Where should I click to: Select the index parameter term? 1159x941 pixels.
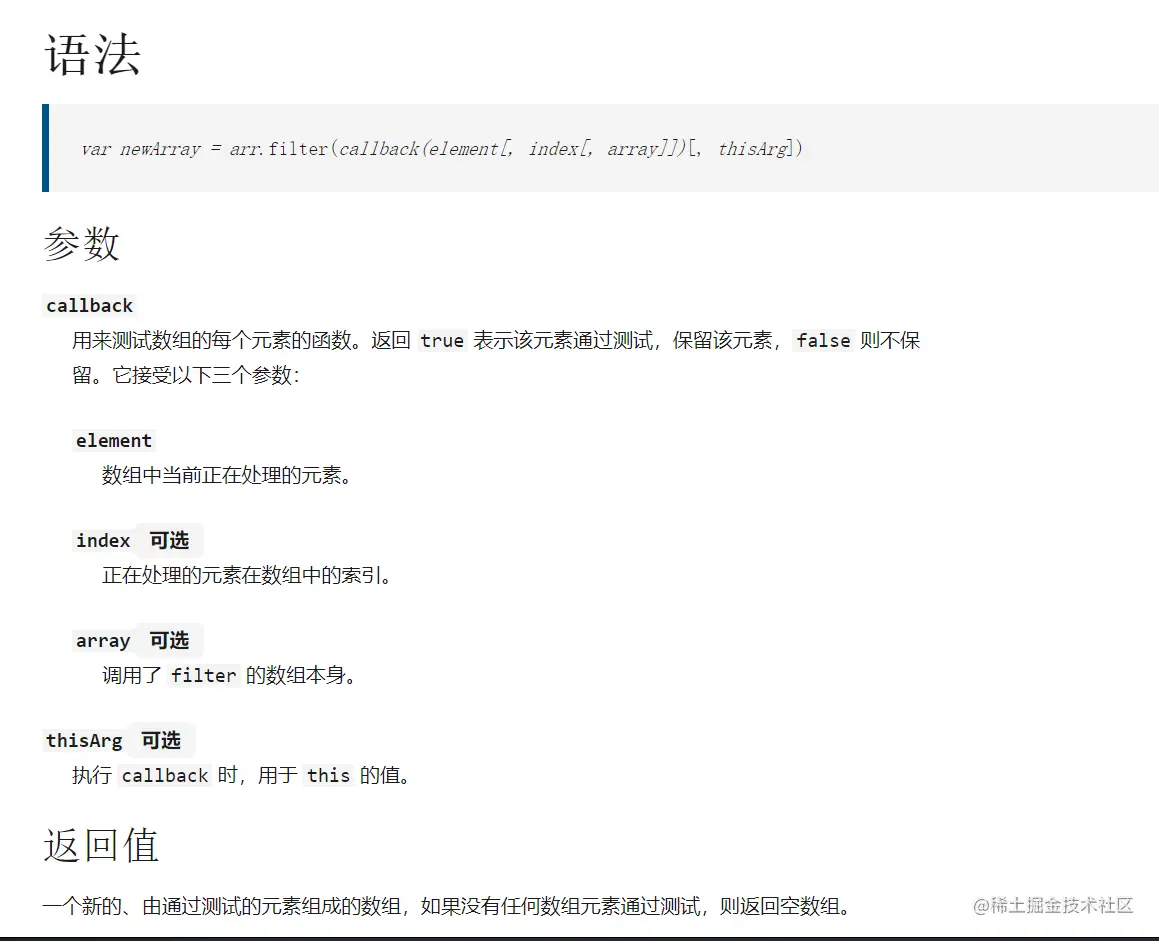[103, 540]
